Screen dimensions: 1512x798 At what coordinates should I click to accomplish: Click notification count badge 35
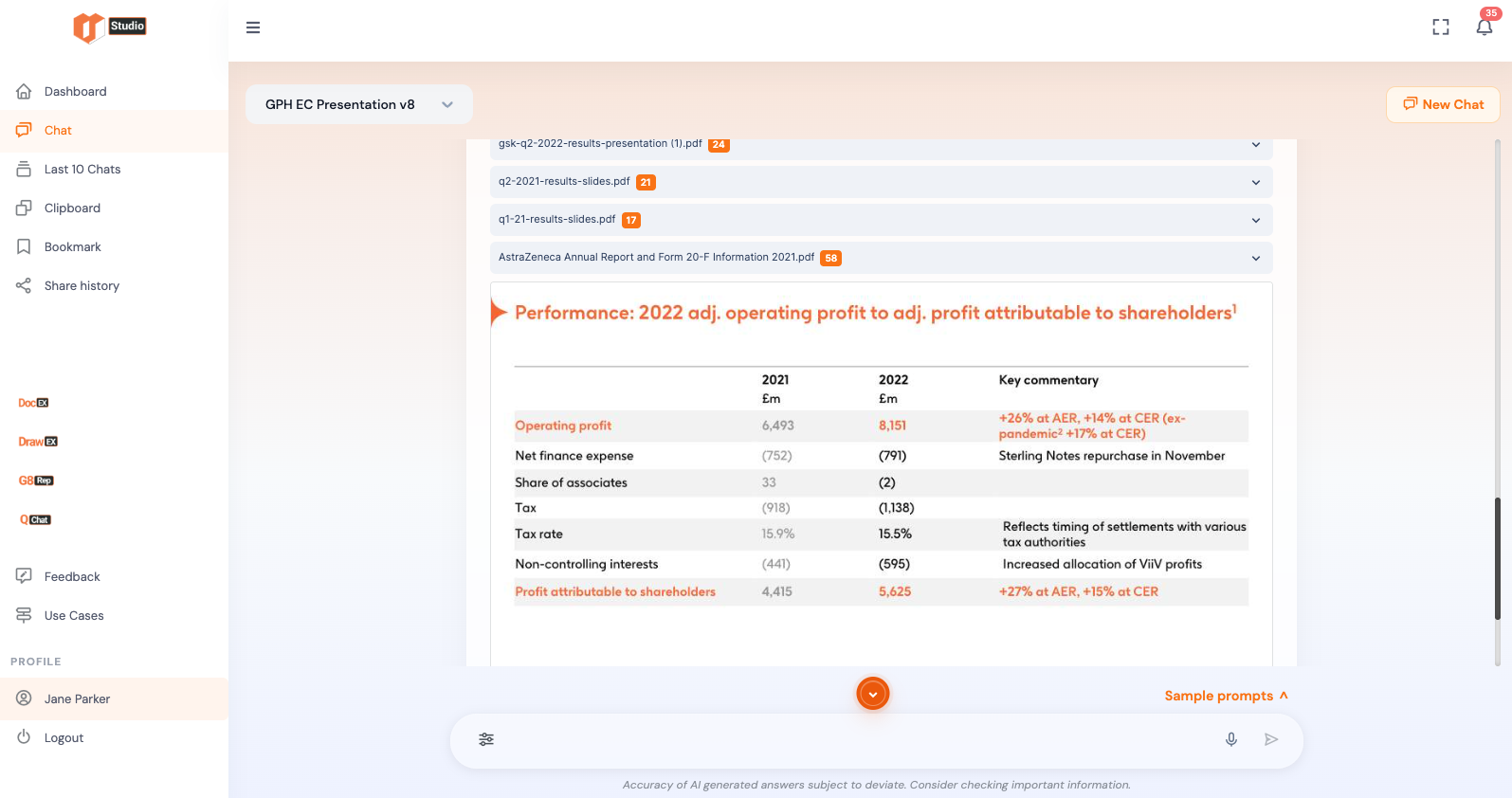point(1491,13)
